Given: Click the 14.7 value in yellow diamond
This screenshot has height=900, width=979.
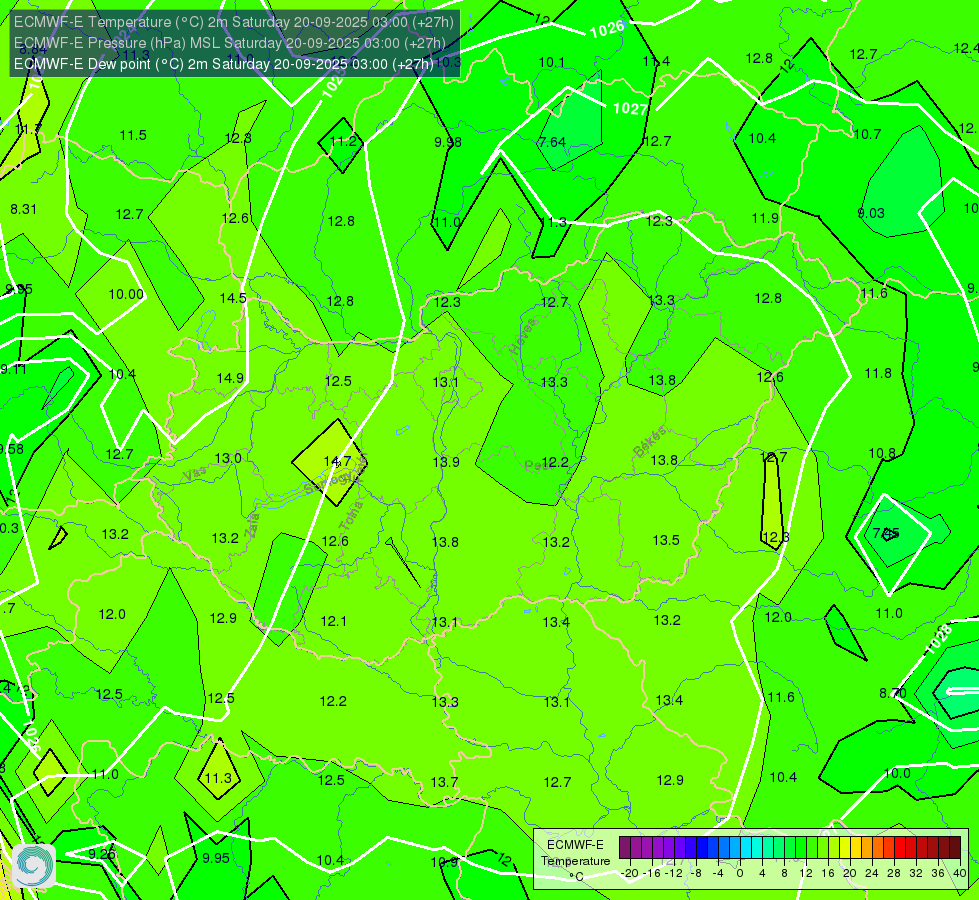Looking at the screenshot, I should [x=337, y=461].
